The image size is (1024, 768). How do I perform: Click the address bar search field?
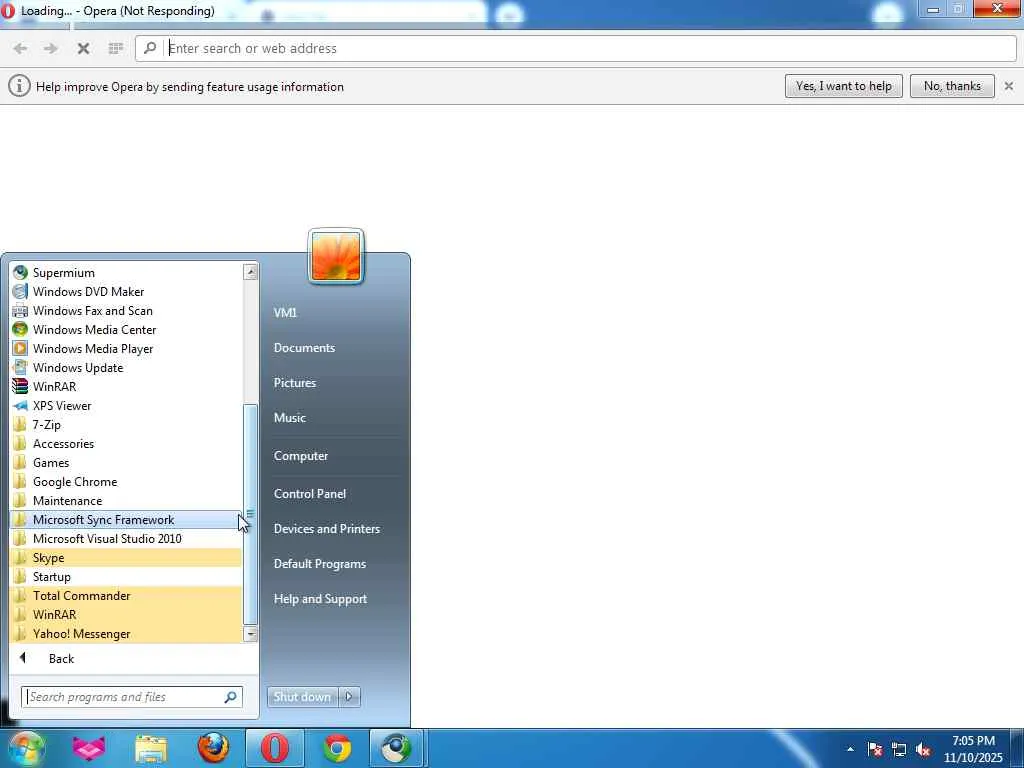click(x=576, y=48)
